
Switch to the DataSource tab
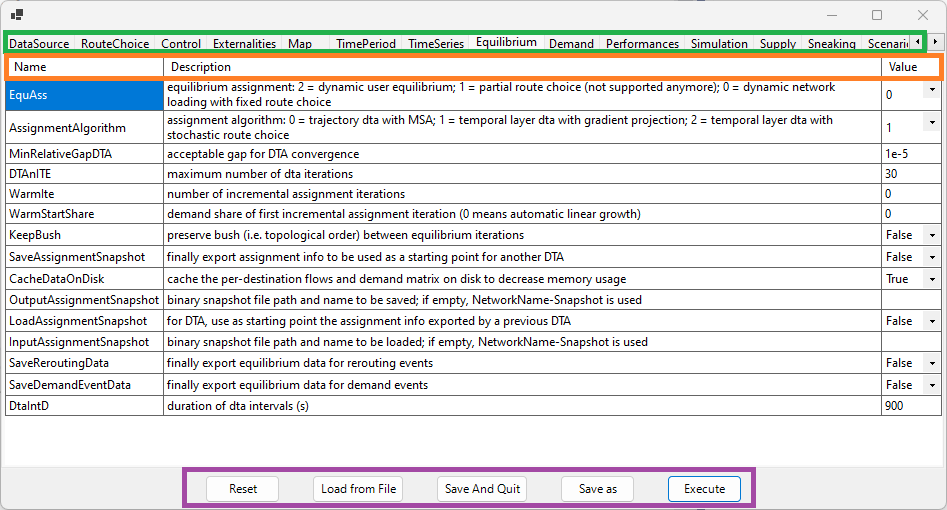pos(39,44)
